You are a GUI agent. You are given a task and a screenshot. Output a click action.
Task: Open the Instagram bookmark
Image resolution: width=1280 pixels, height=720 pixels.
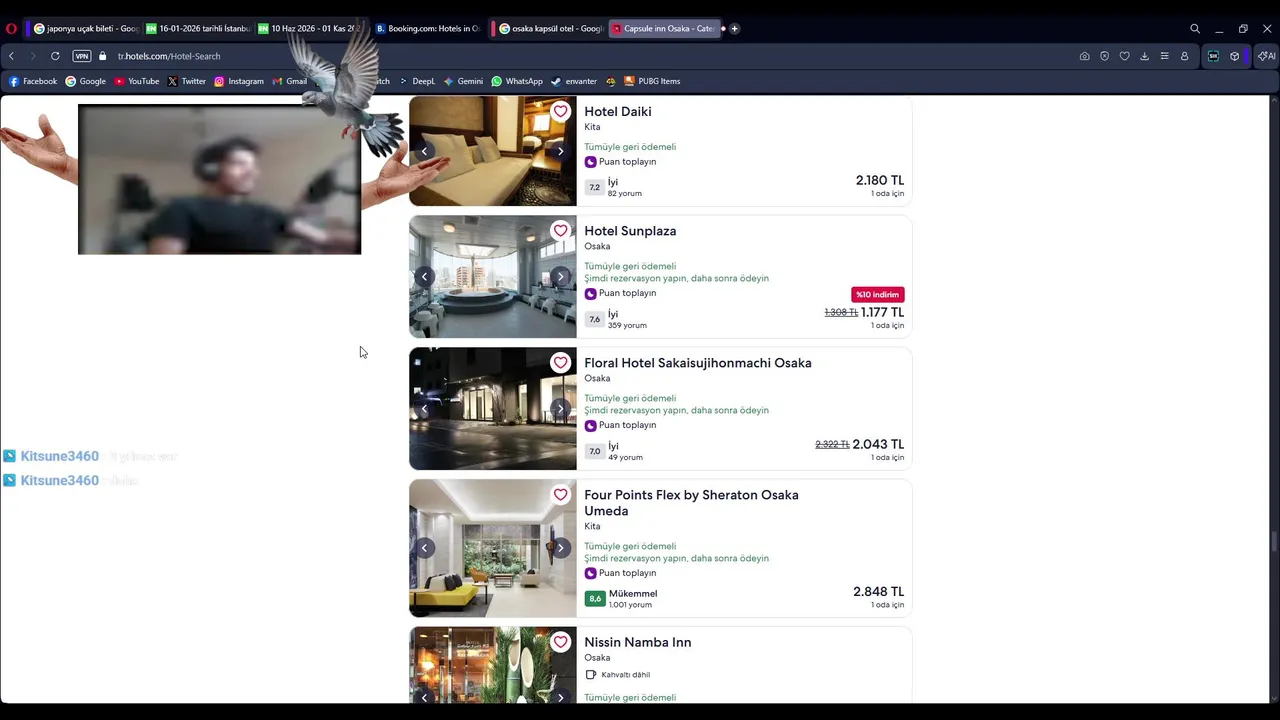[x=239, y=81]
